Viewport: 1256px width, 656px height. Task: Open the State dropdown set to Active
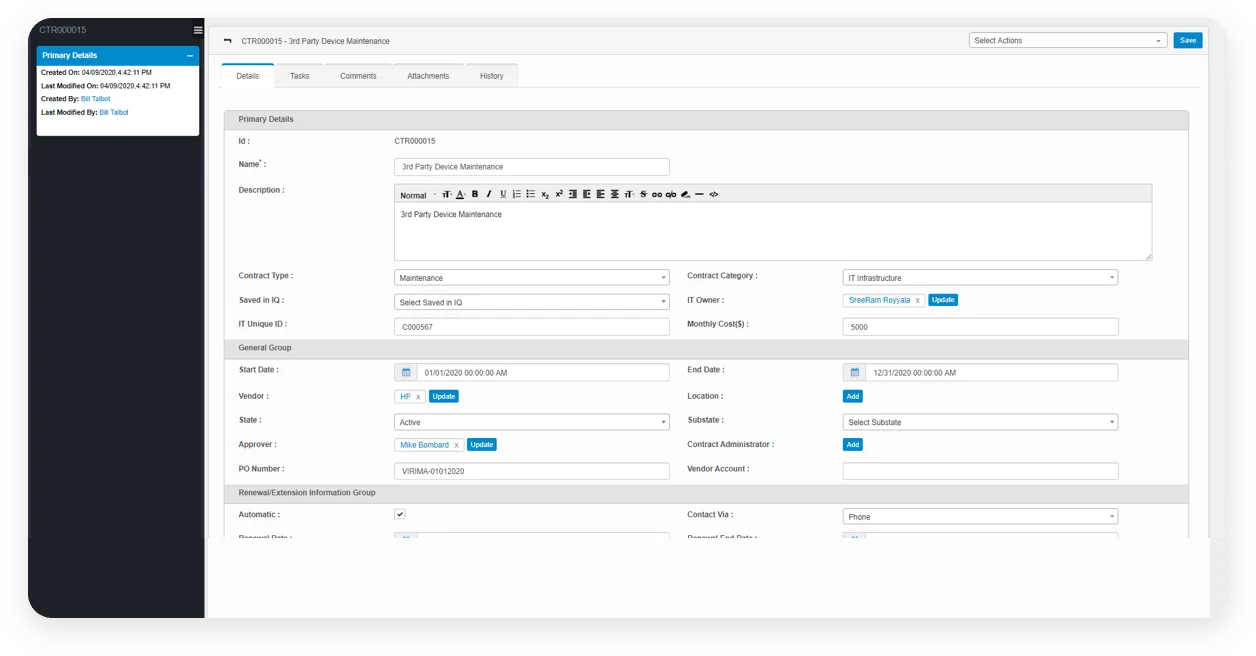click(x=531, y=423)
